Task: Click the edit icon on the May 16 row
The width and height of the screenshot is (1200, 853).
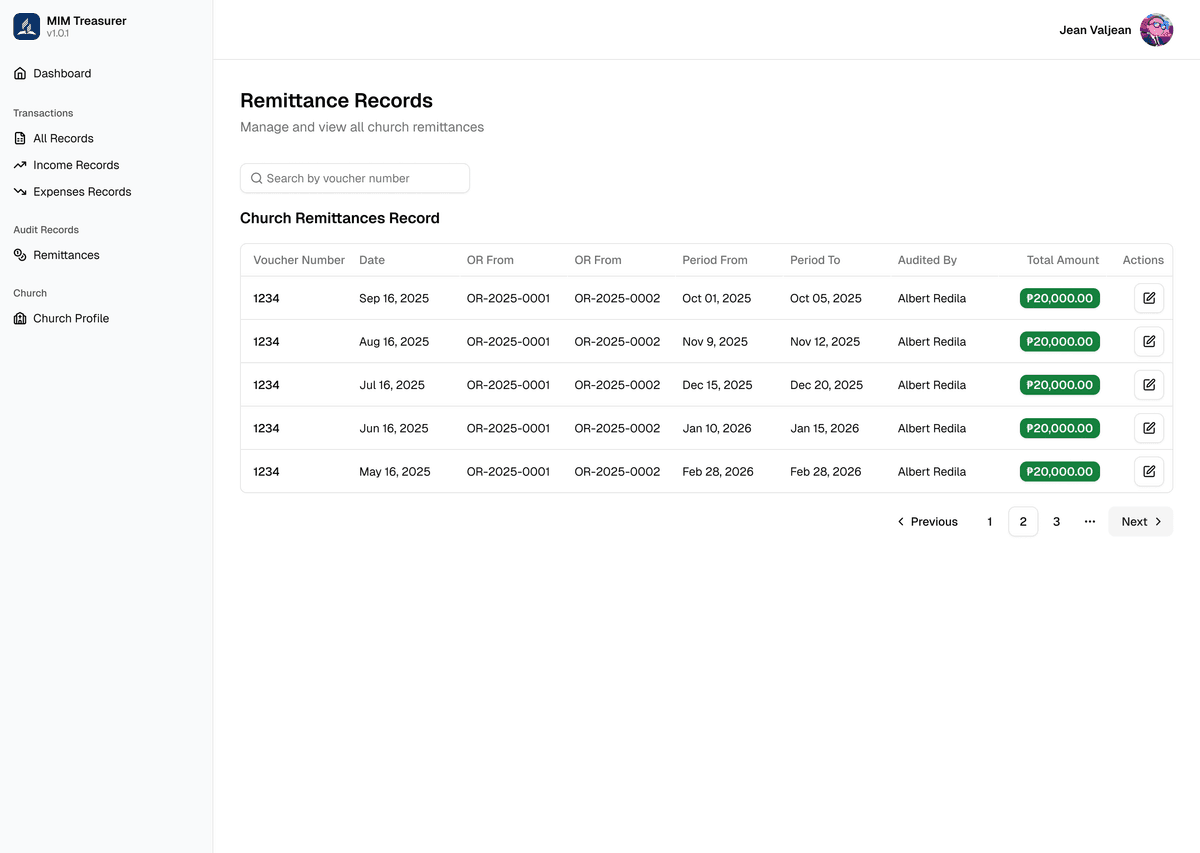Action: (1148, 471)
